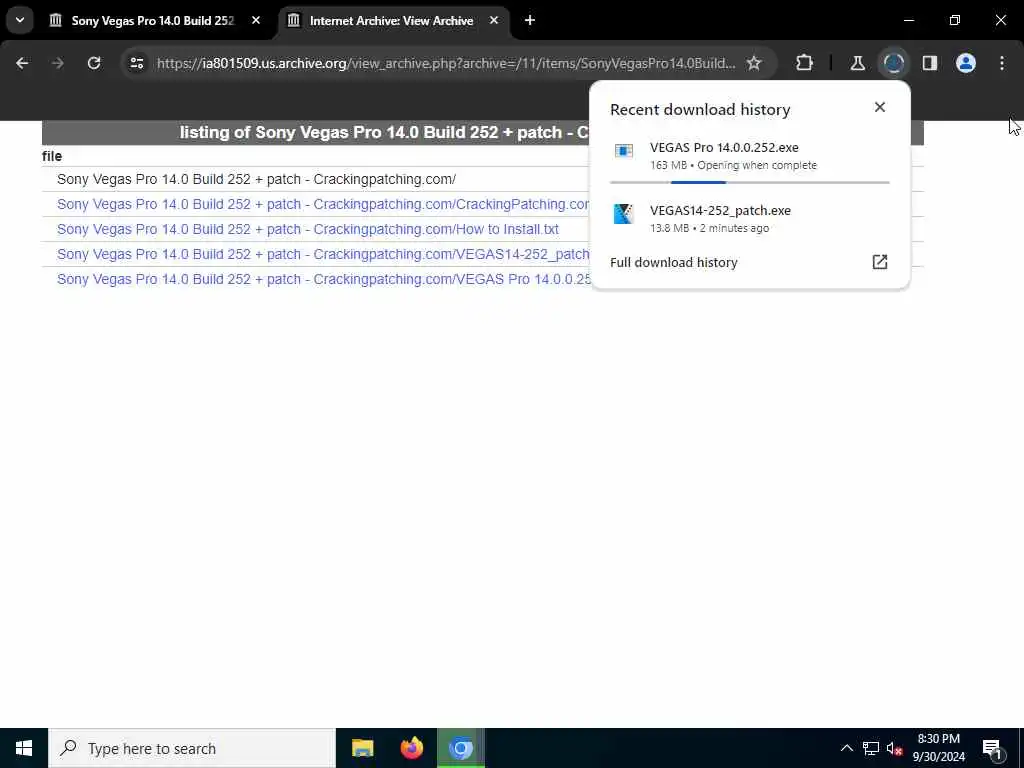Click the muted volume tray icon
This screenshot has width=1024, height=768.
point(894,748)
